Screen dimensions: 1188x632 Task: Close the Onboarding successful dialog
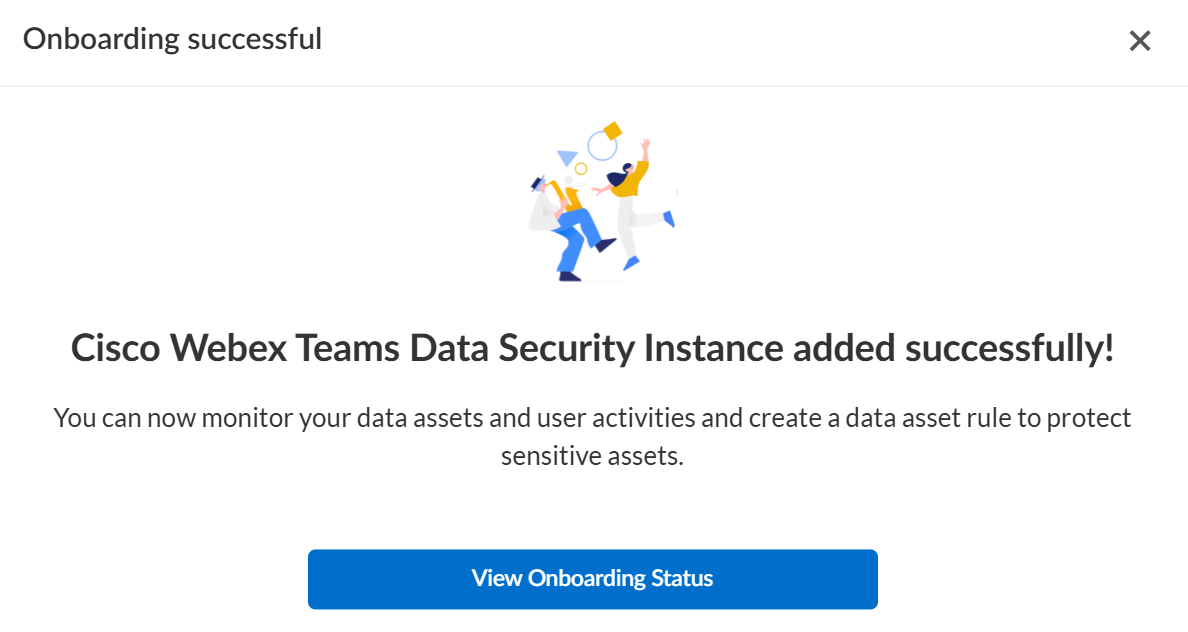(x=1140, y=41)
